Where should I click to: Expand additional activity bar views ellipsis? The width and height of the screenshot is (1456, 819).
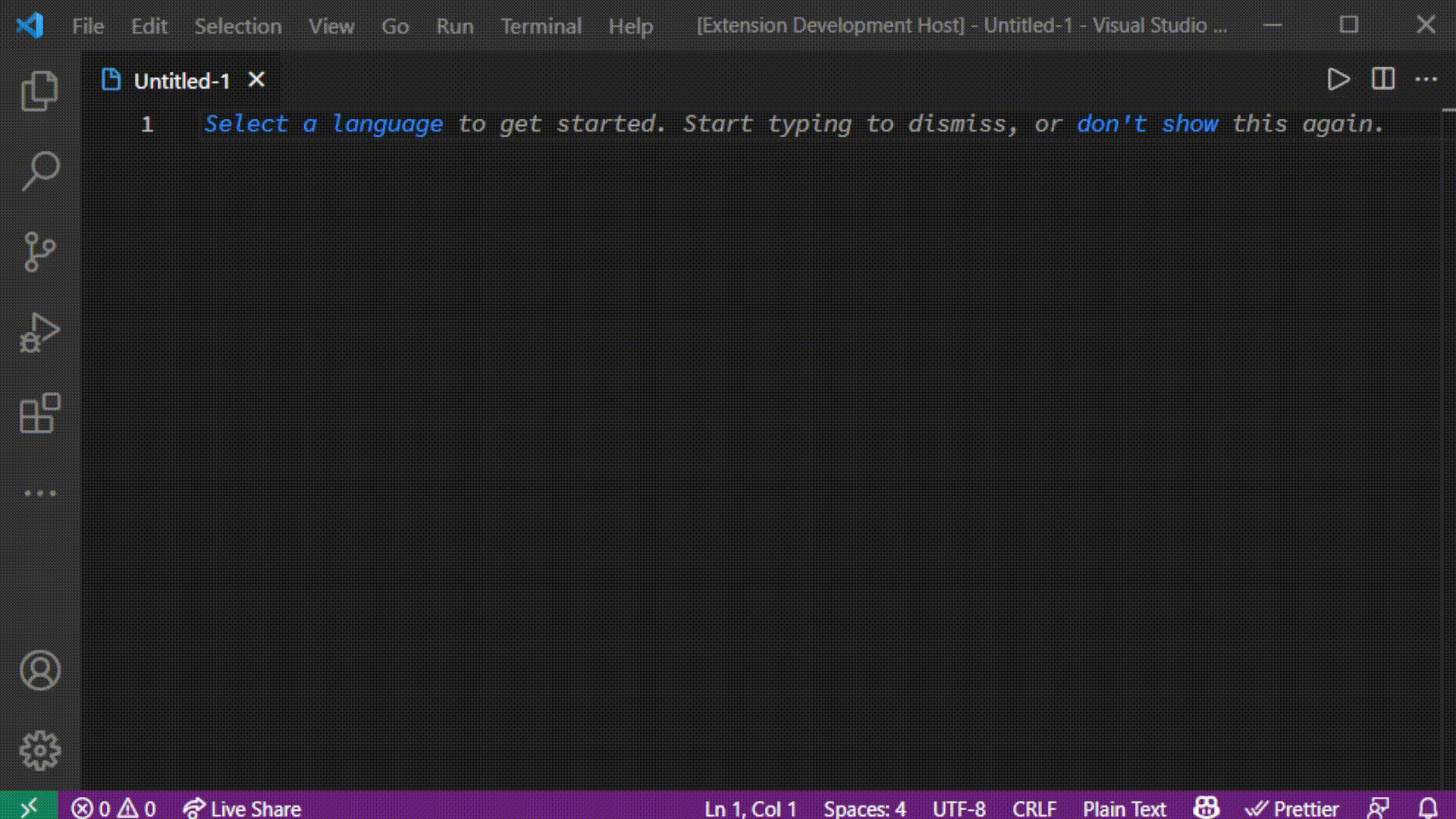[39, 494]
